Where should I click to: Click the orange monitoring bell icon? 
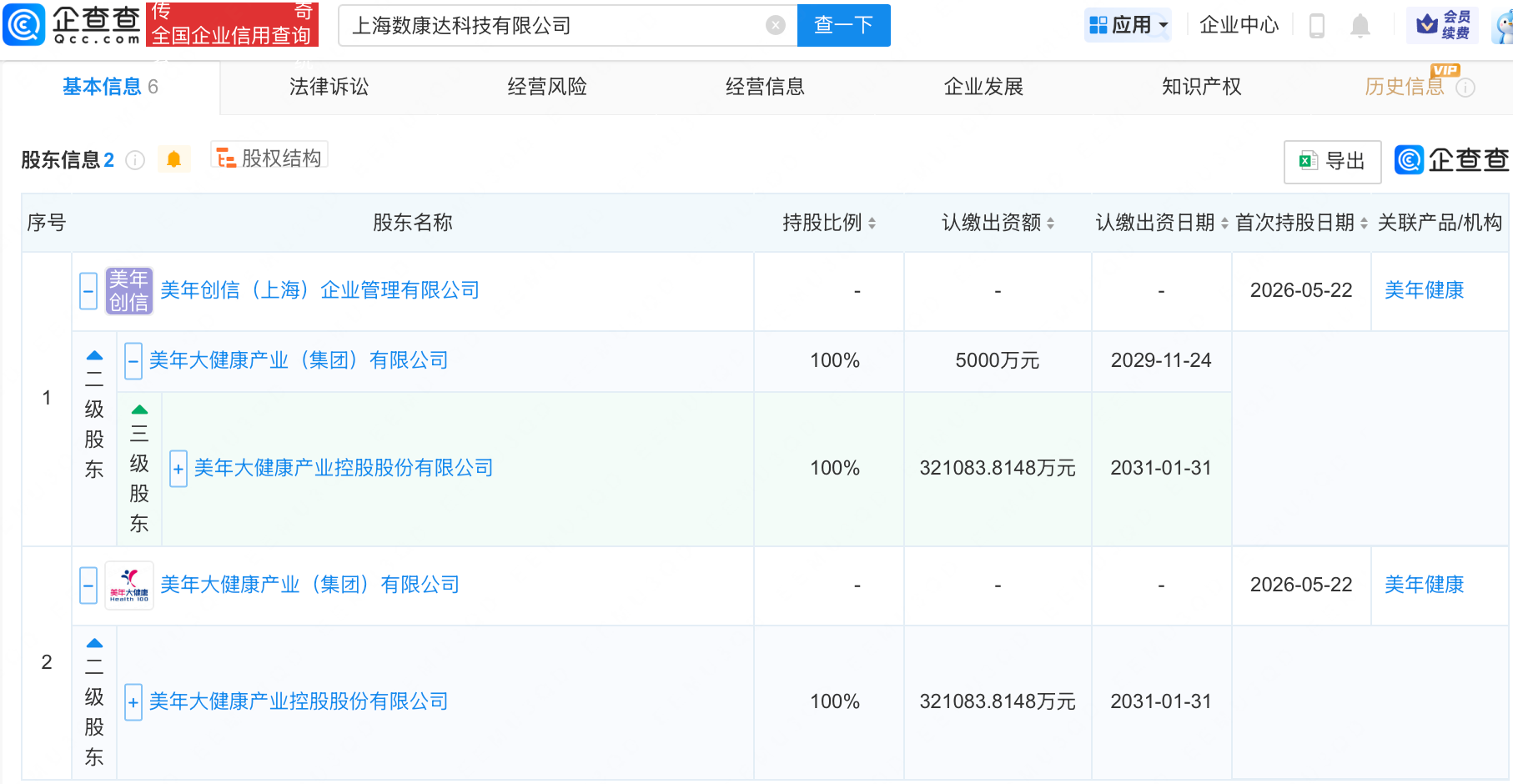tap(173, 159)
